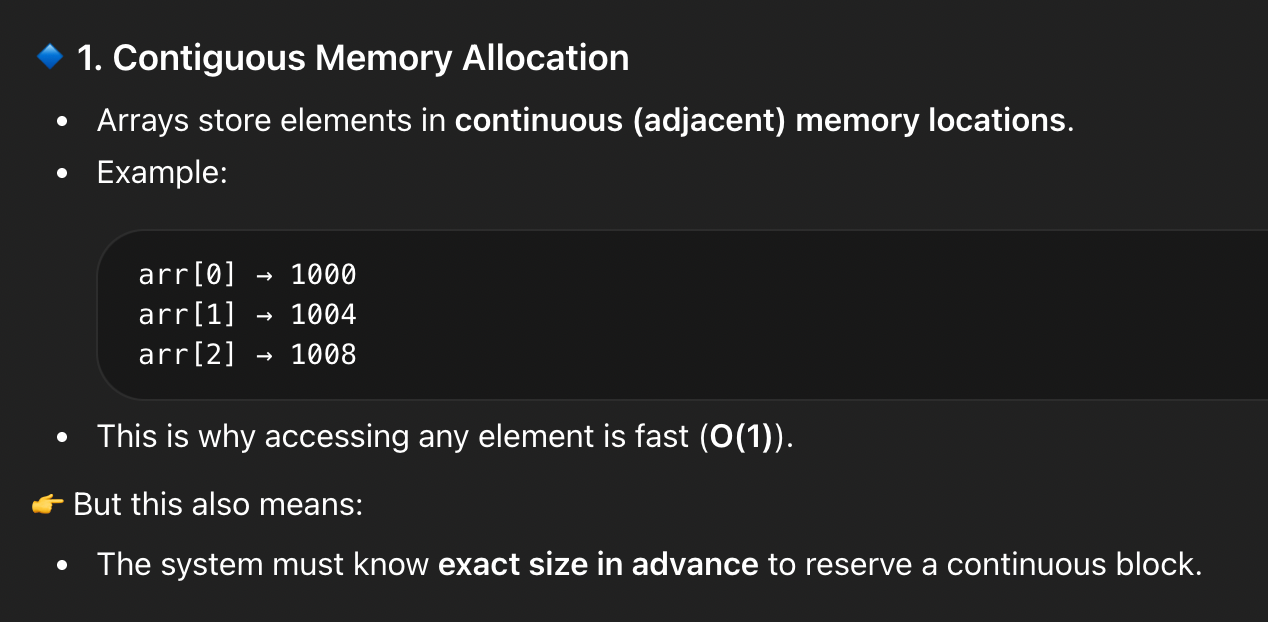1268x622 pixels.
Task: Click address value 1008 in code block
Action: [323, 355]
